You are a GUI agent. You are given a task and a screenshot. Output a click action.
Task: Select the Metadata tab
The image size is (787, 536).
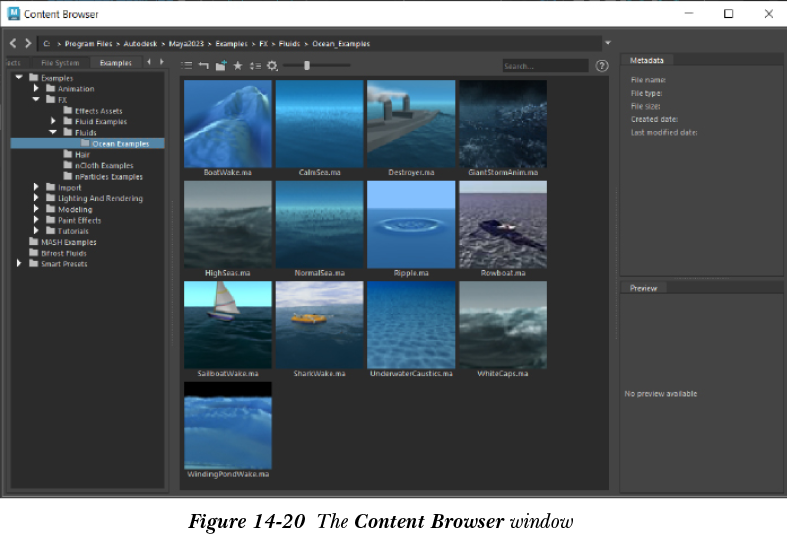(648, 61)
